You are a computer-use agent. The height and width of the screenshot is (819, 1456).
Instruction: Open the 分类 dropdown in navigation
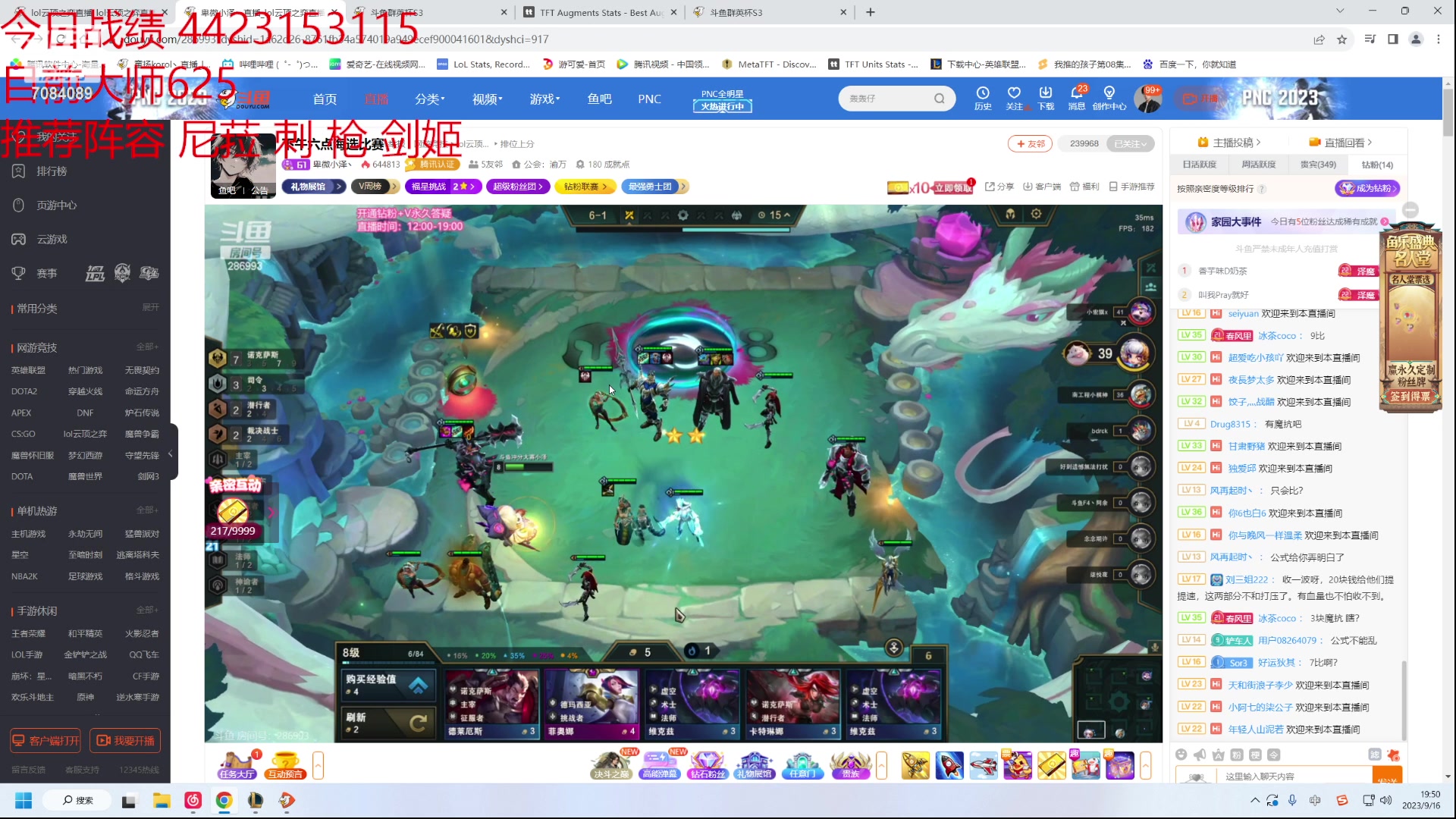(x=429, y=99)
